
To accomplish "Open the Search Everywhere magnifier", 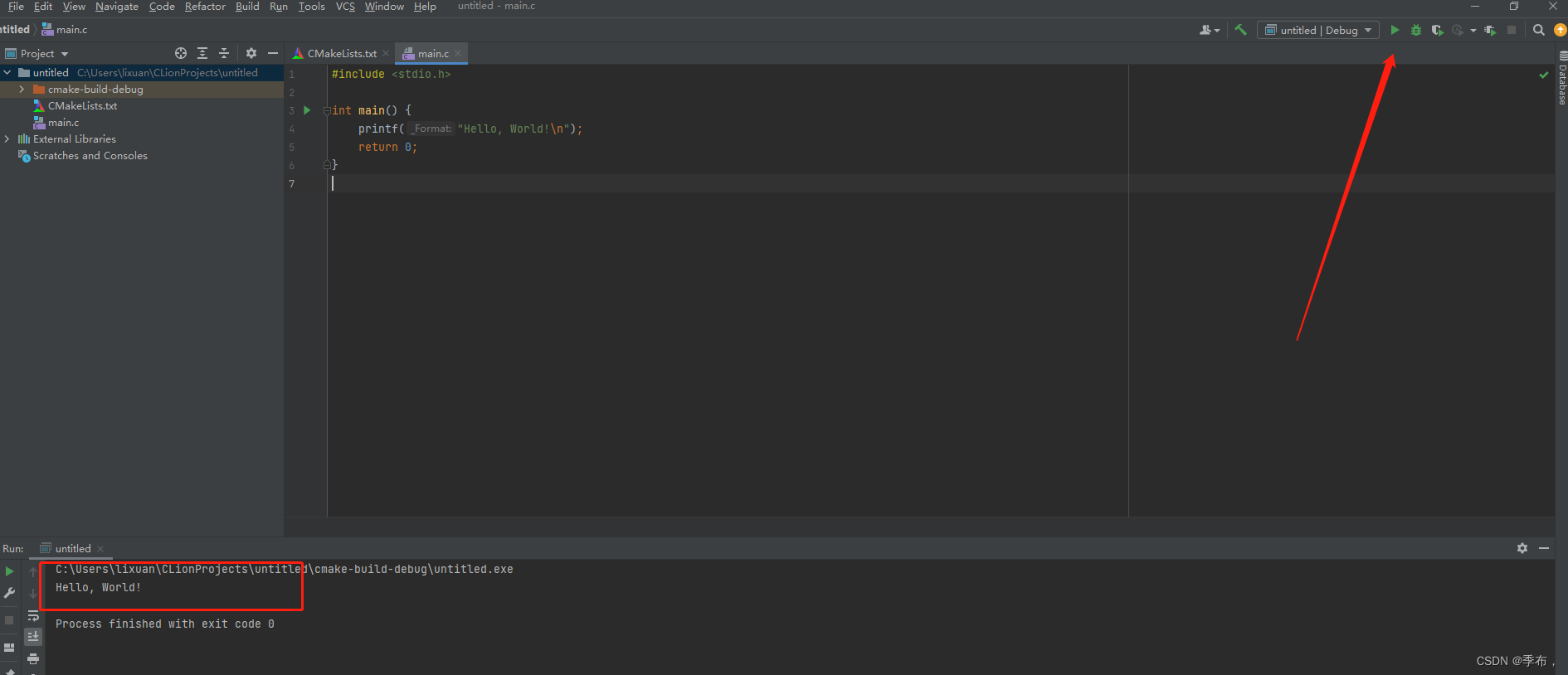I will (1539, 30).
